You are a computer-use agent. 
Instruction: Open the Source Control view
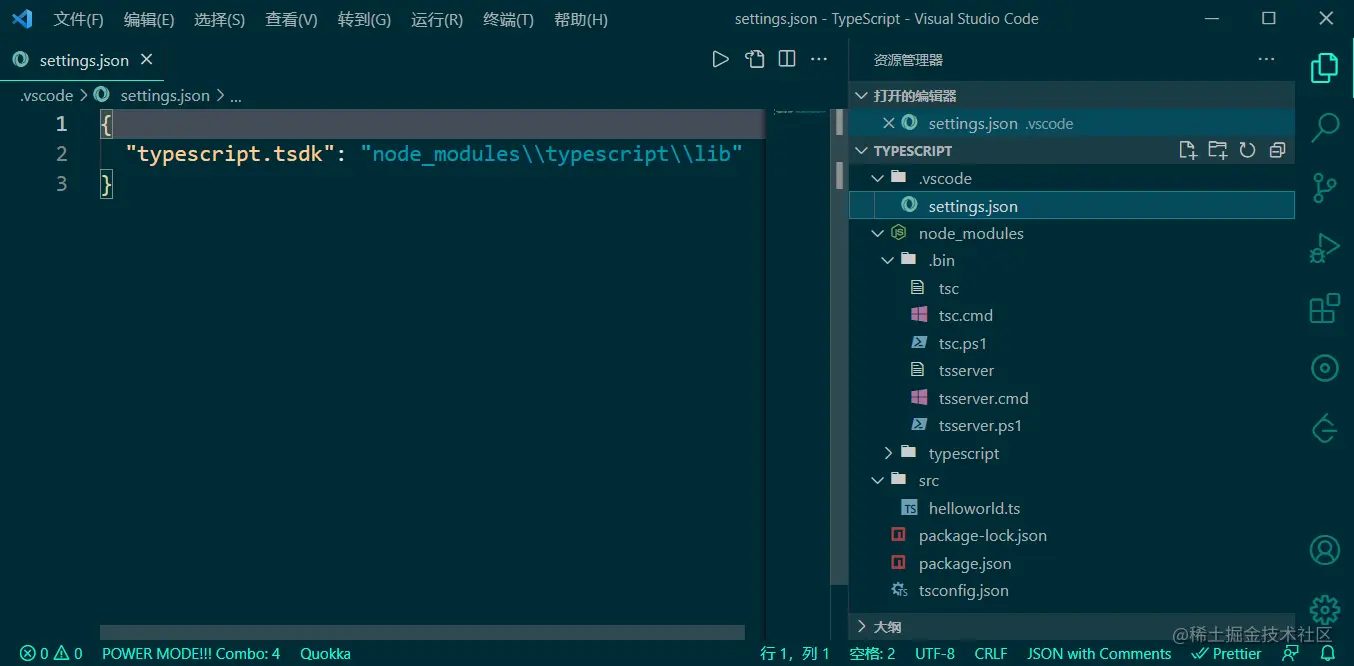coord(1324,188)
